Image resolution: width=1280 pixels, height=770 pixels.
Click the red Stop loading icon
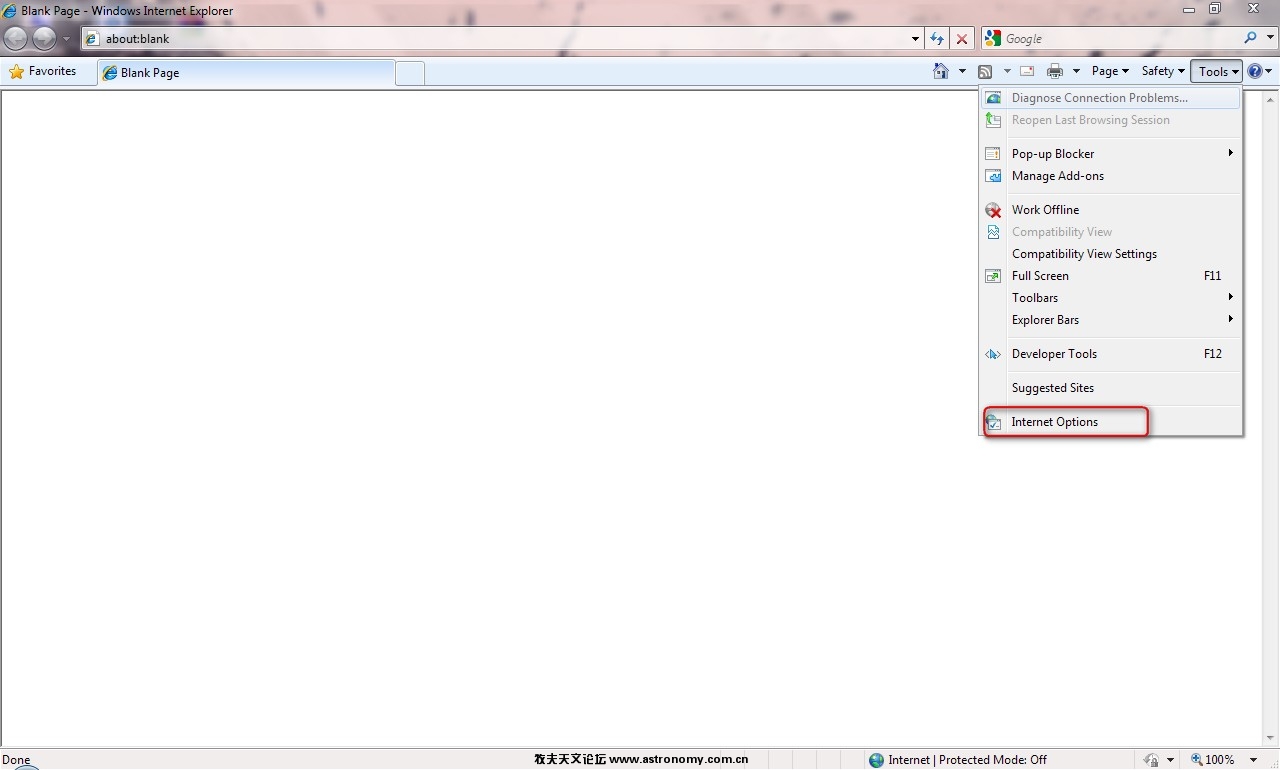pos(962,39)
